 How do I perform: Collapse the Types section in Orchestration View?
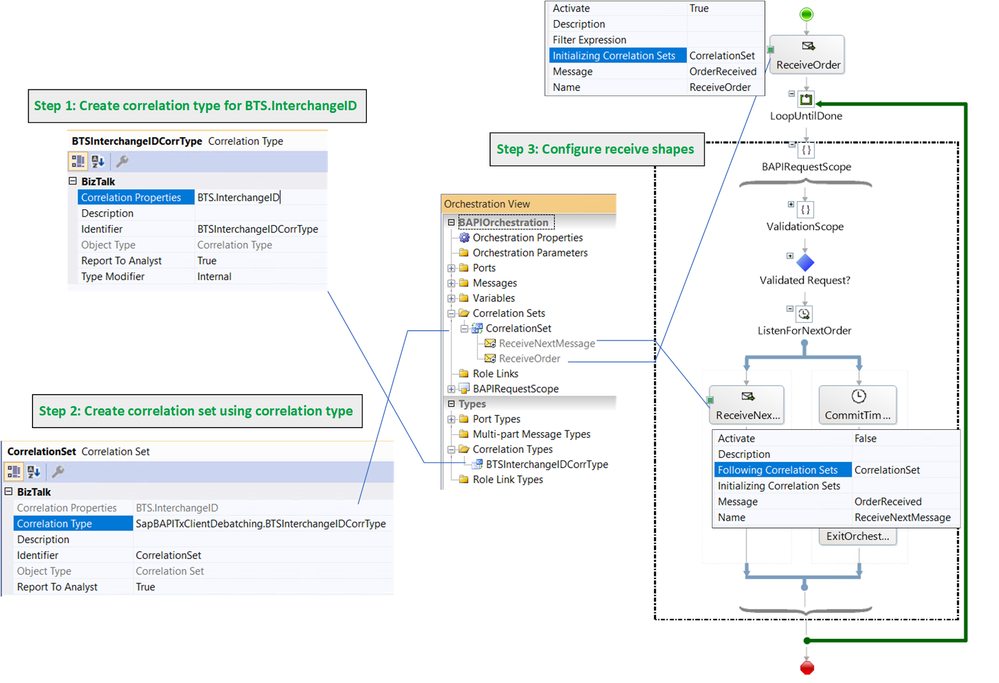click(451, 404)
